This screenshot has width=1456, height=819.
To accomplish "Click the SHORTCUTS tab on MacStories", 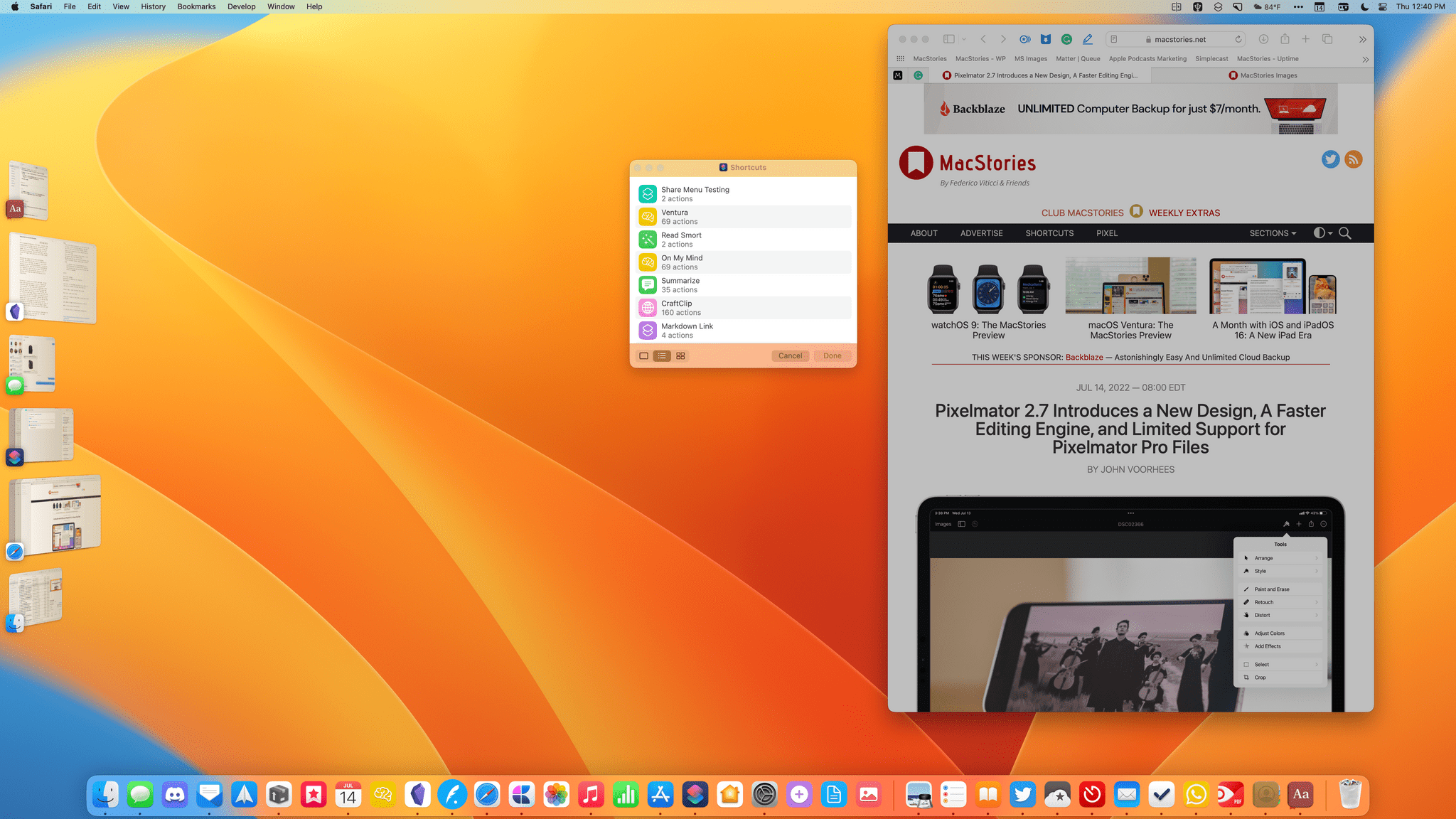I will coord(1049,233).
